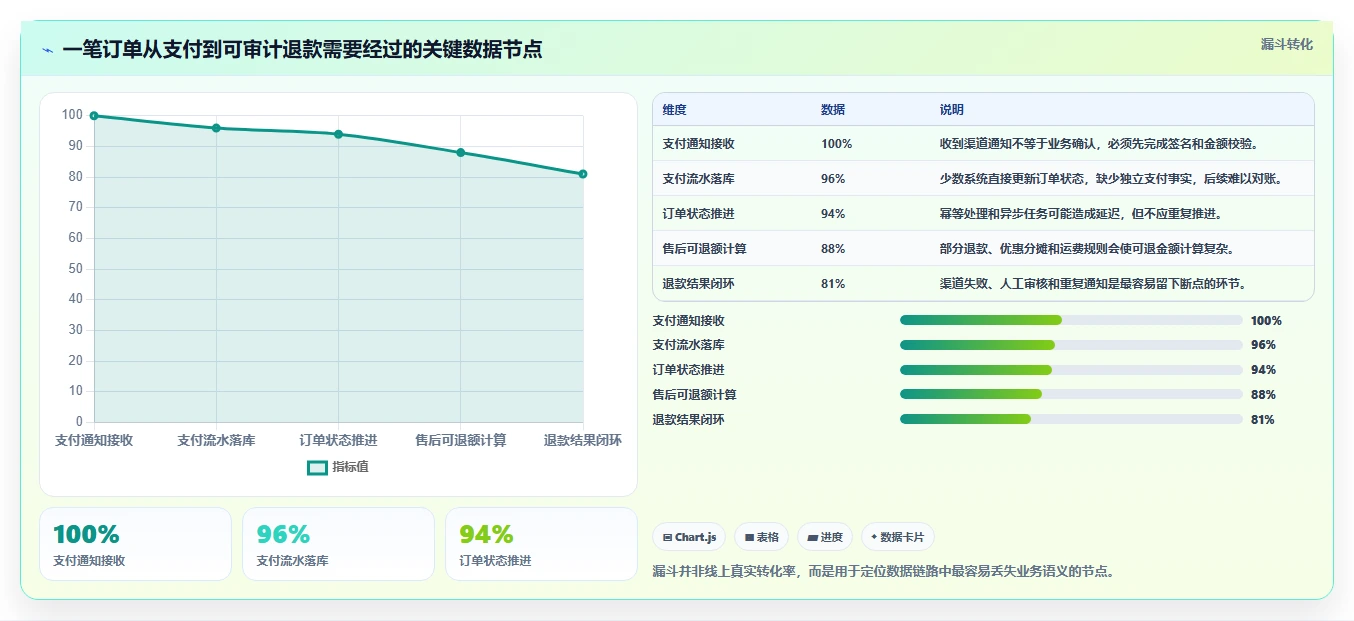Open the 100% 支付通知接收 data card
The width and height of the screenshot is (1354, 621).
pos(135,544)
